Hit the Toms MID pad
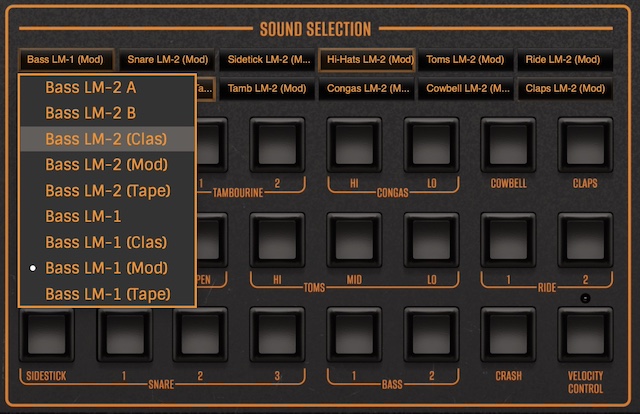 point(354,240)
